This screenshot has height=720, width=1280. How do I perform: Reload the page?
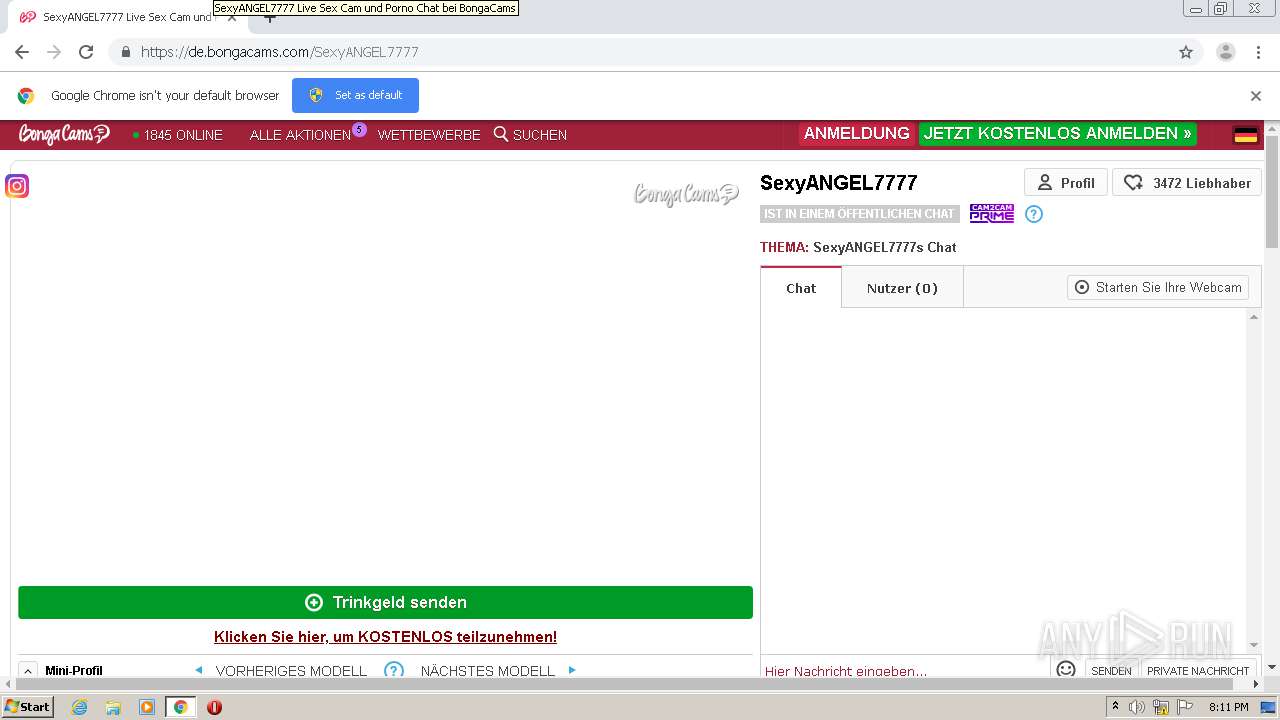coord(86,52)
